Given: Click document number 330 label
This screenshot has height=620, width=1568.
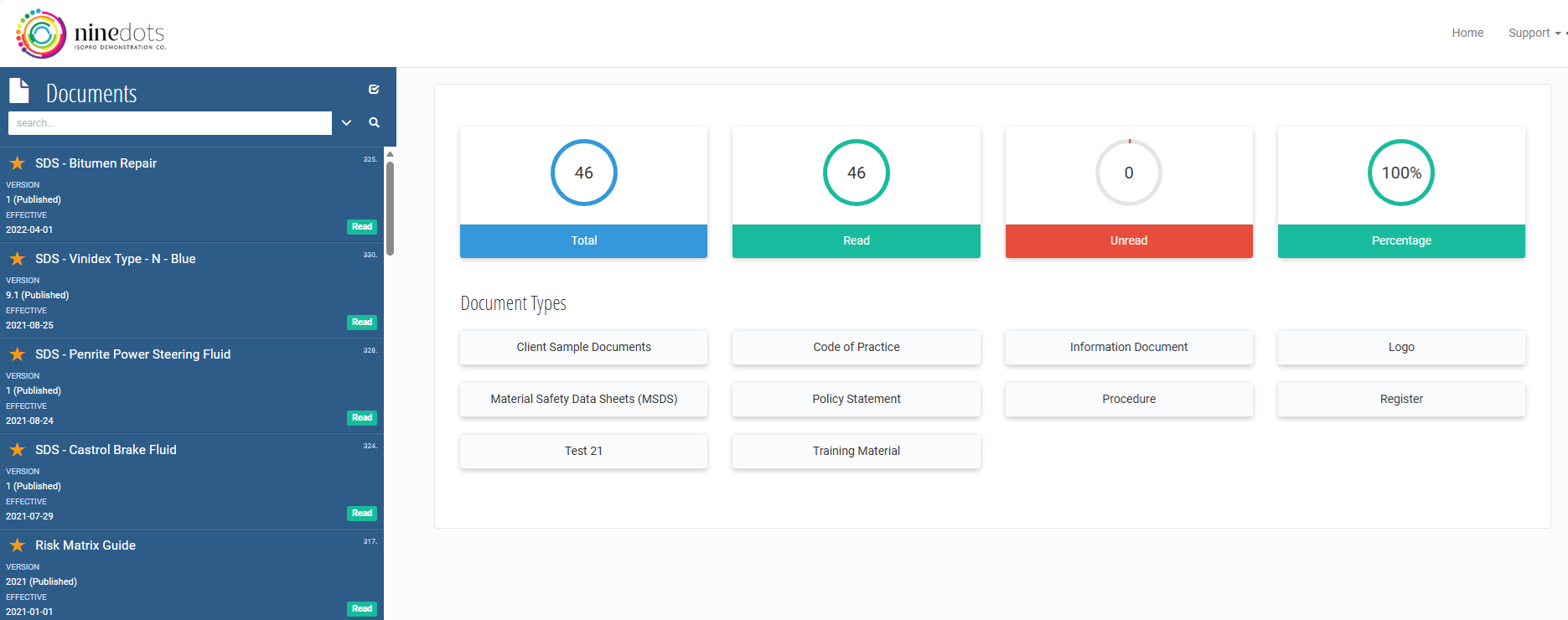Looking at the screenshot, I should 370,255.
